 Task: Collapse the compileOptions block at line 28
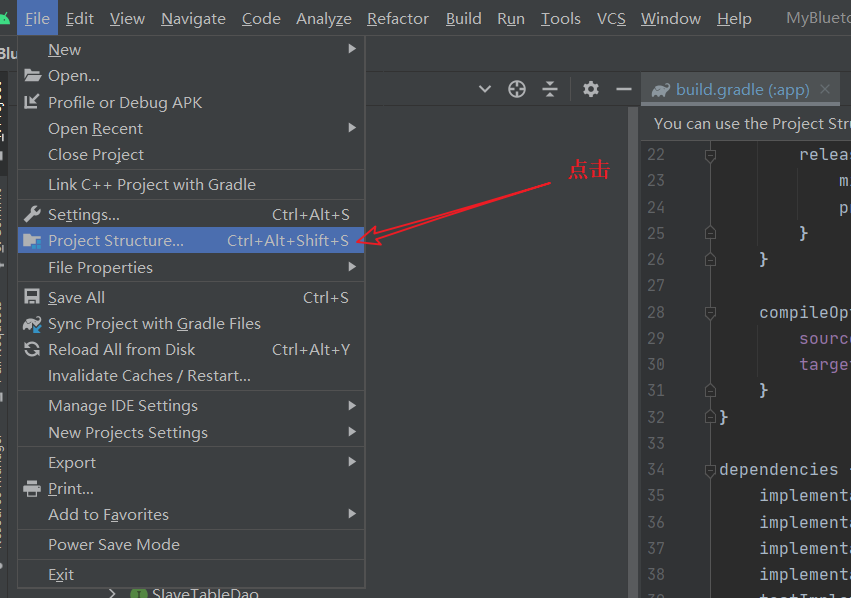point(710,313)
